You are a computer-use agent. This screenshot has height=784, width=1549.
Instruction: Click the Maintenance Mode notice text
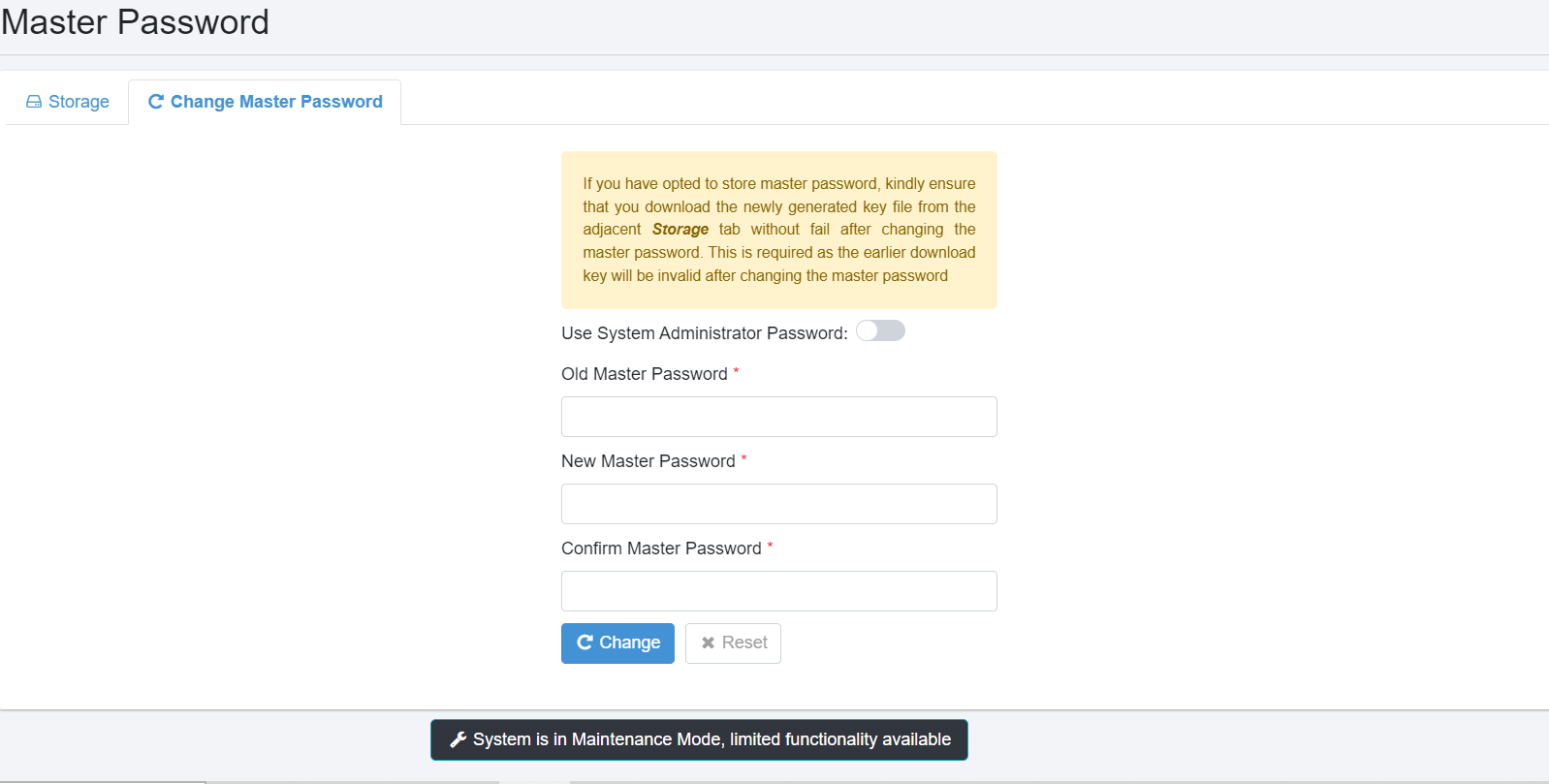[x=711, y=739]
